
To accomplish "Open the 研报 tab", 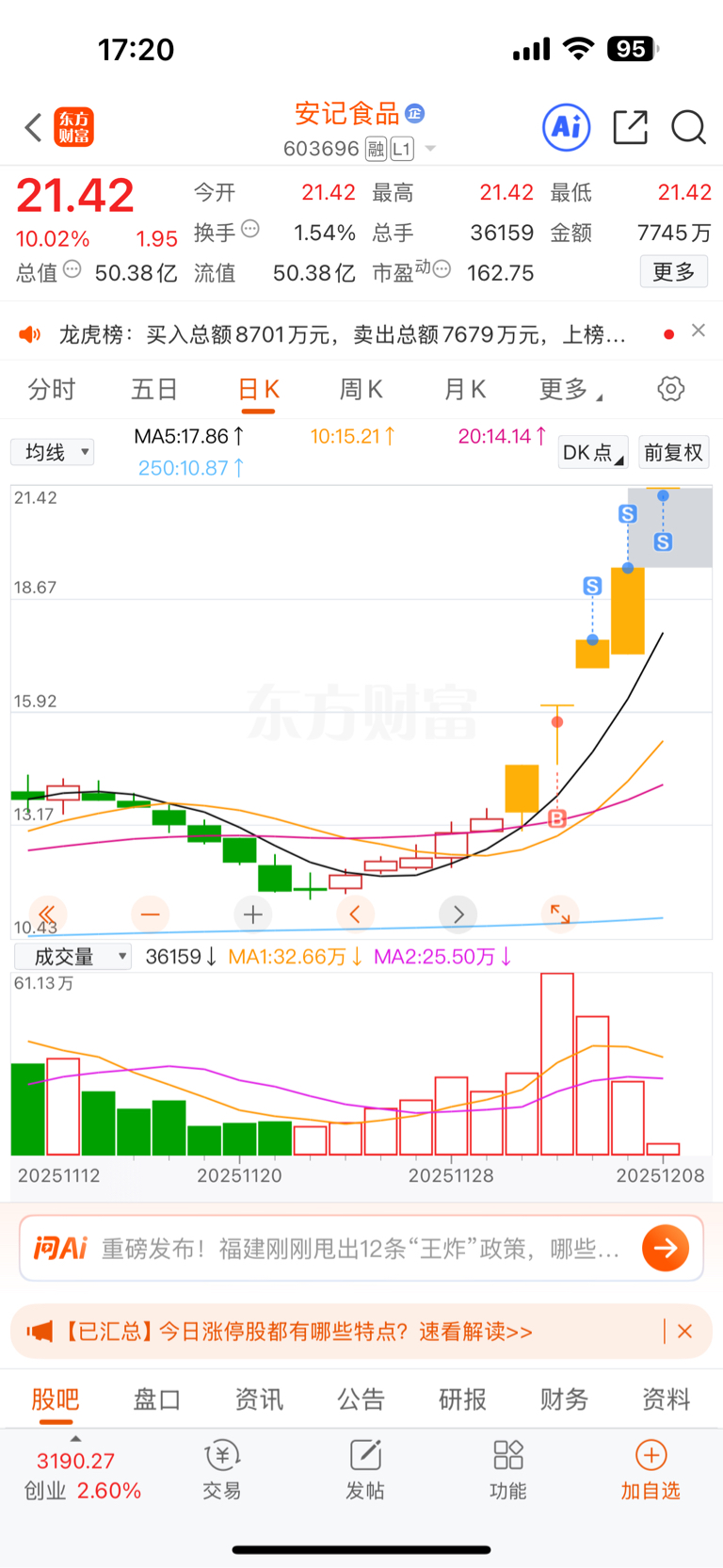I will [463, 1399].
